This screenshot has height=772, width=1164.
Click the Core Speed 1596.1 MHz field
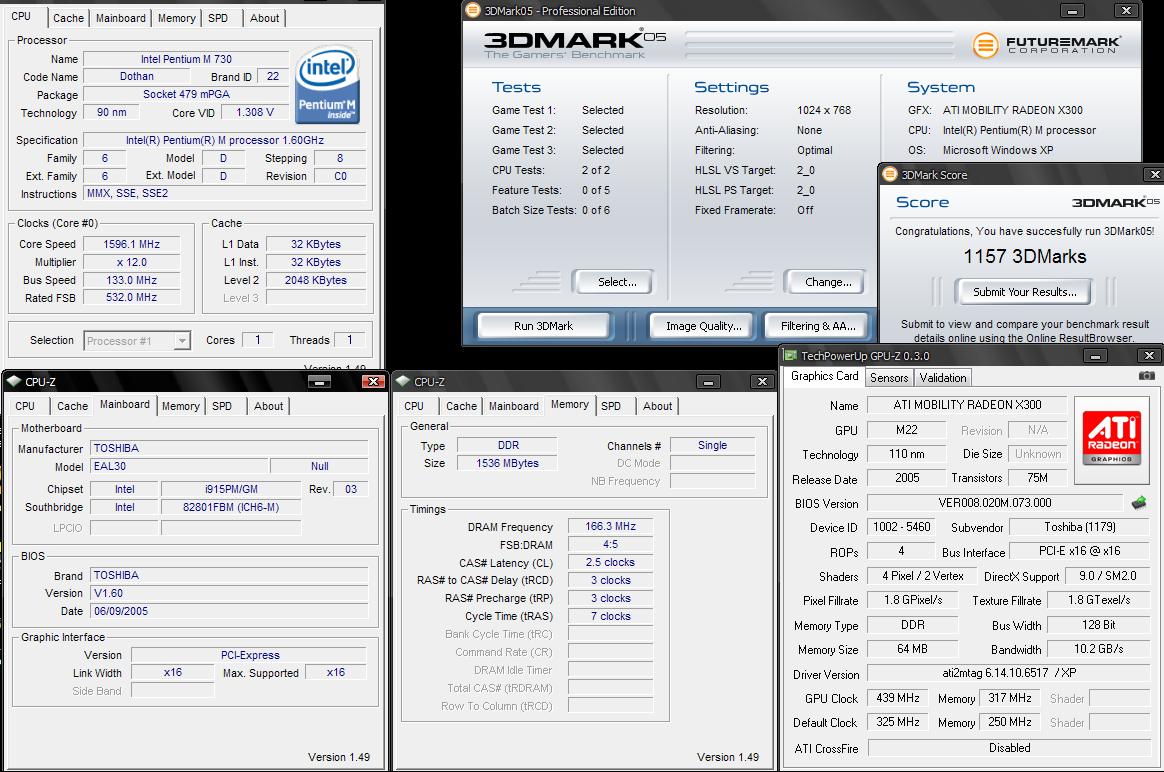[131, 244]
